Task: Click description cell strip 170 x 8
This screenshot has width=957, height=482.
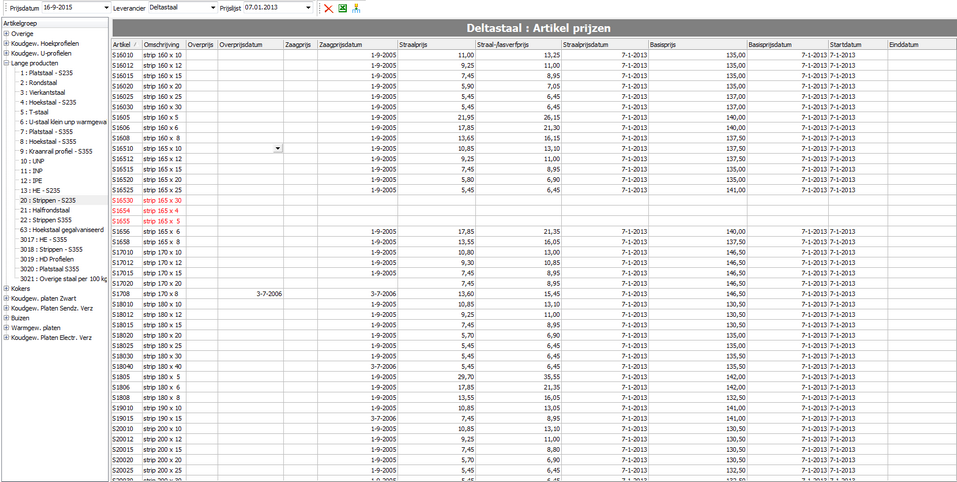Action: click(164, 293)
